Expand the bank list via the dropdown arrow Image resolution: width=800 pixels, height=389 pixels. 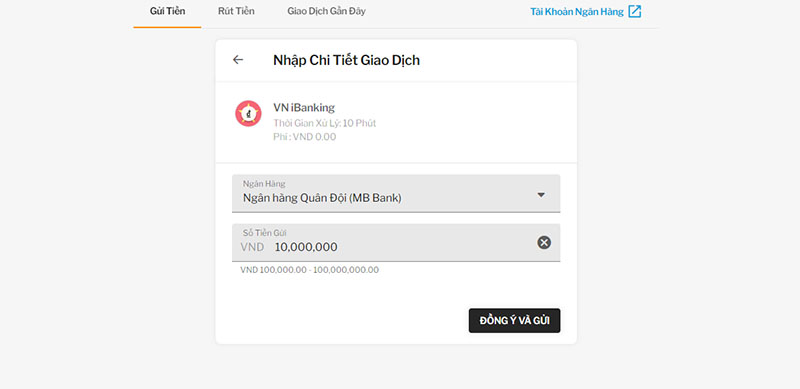(541, 194)
